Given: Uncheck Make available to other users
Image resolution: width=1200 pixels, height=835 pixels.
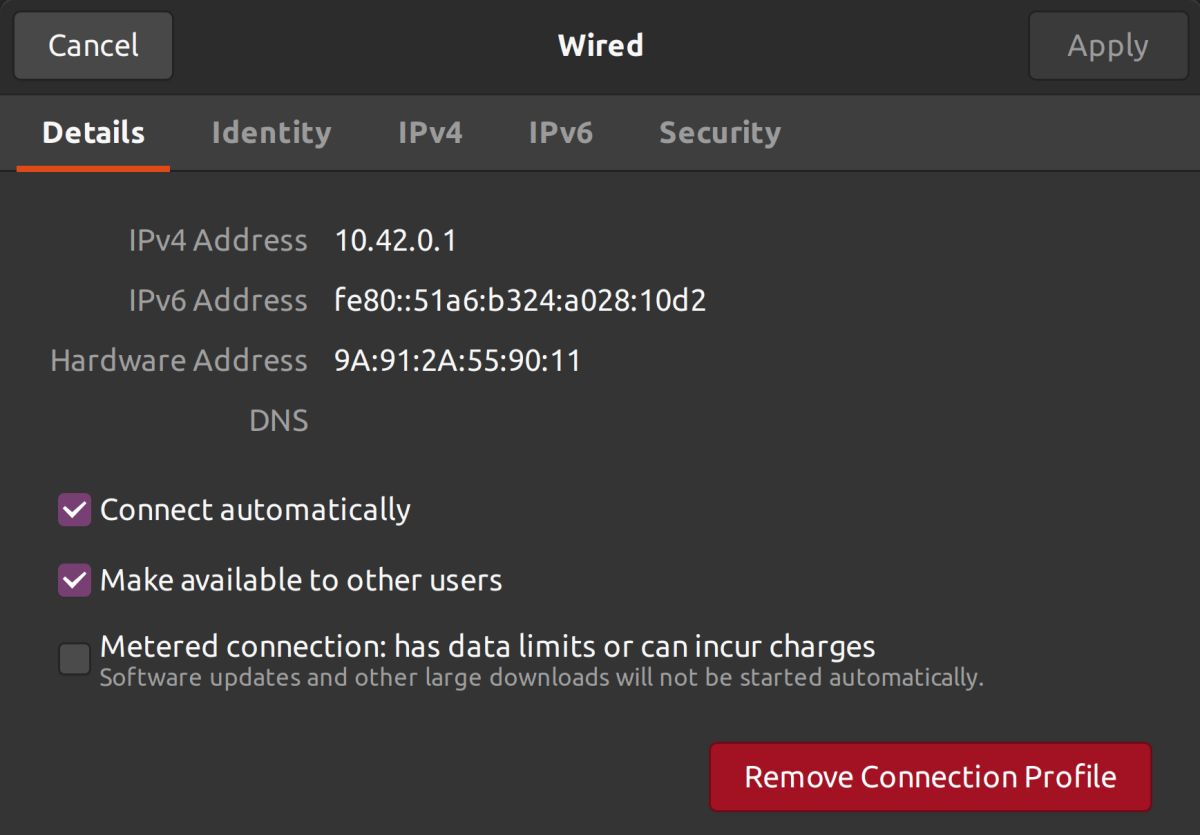Looking at the screenshot, I should click(x=75, y=580).
